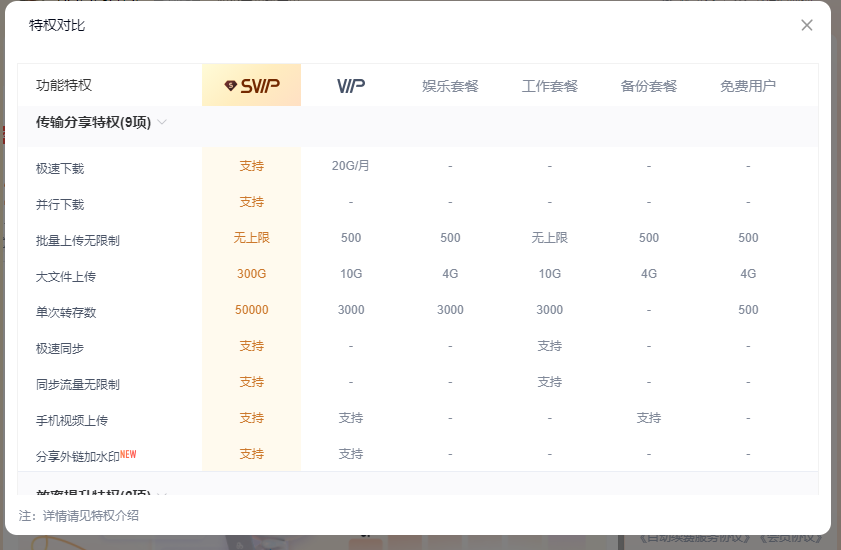This screenshot has width=841, height=550.
Task: Click the 工作套餐 无上限 value
Action: [x=550, y=238]
